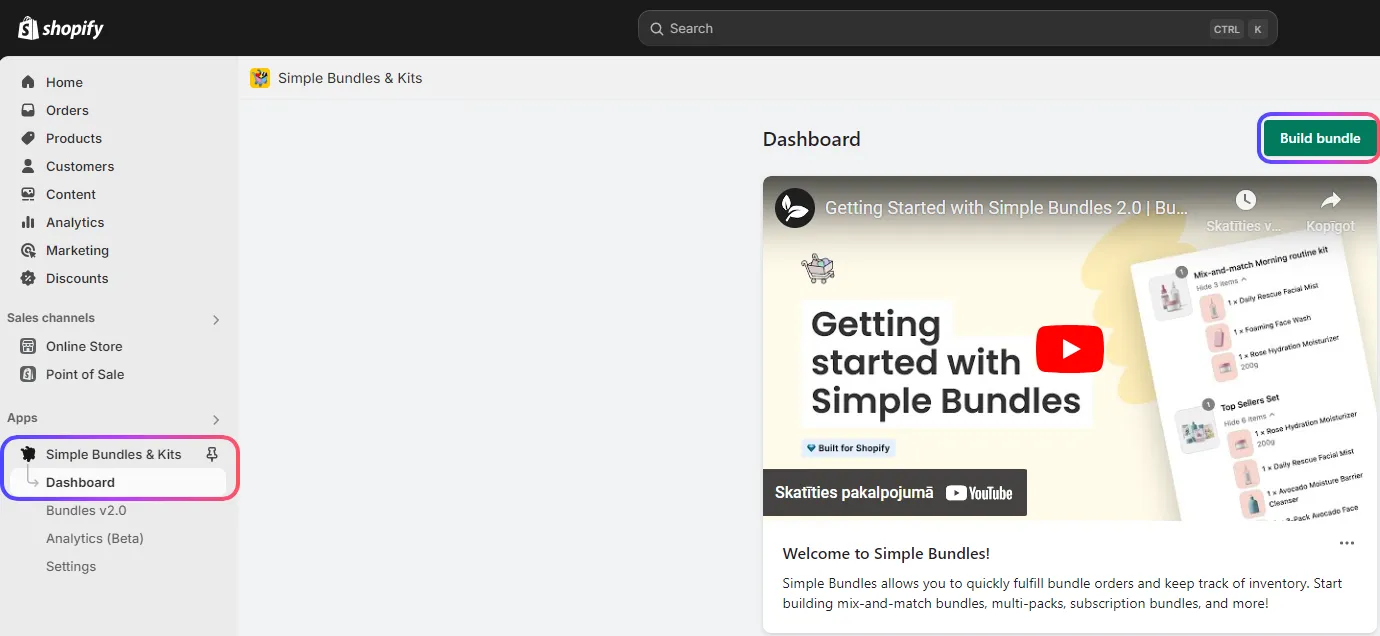Click the Online Store storefront icon
Viewport: 1380px width, 636px height.
[28, 346]
